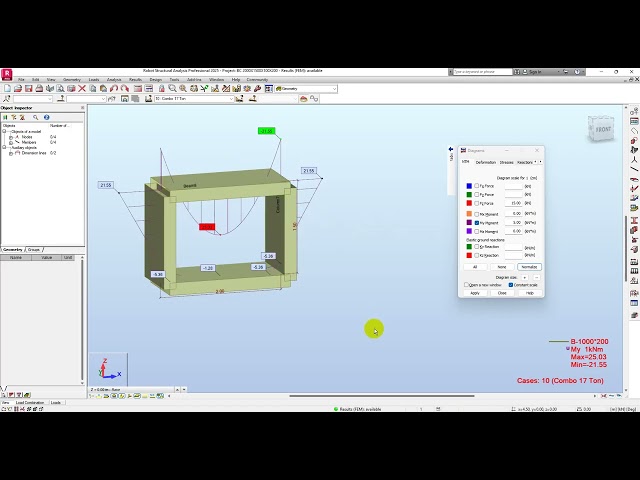Viewport: 640px width, 480px height.
Task: Click the Print preview icon
Action: 60,89
